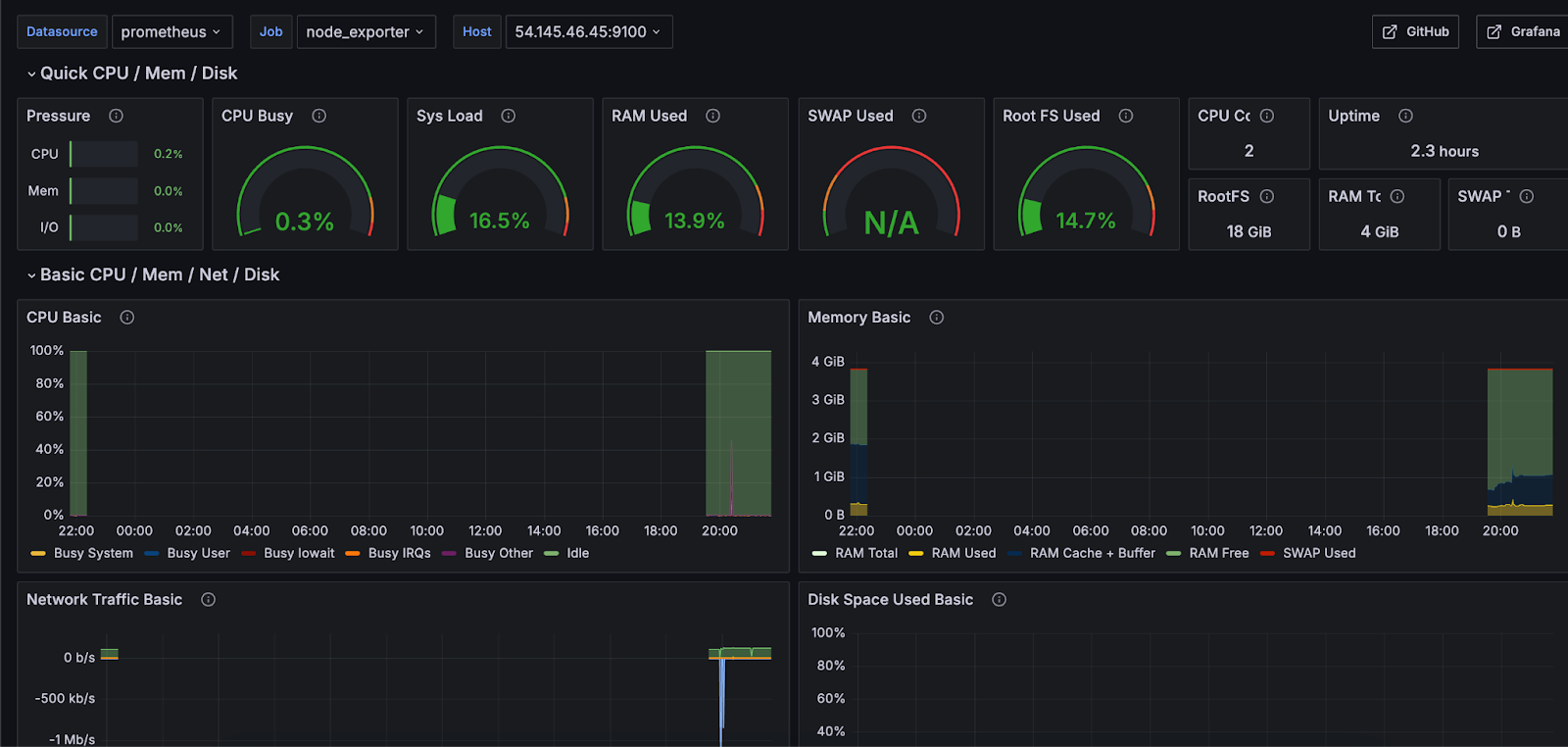The image size is (1568, 747).
Task: Open the Memory Basic panel title menu
Action: 858,318
